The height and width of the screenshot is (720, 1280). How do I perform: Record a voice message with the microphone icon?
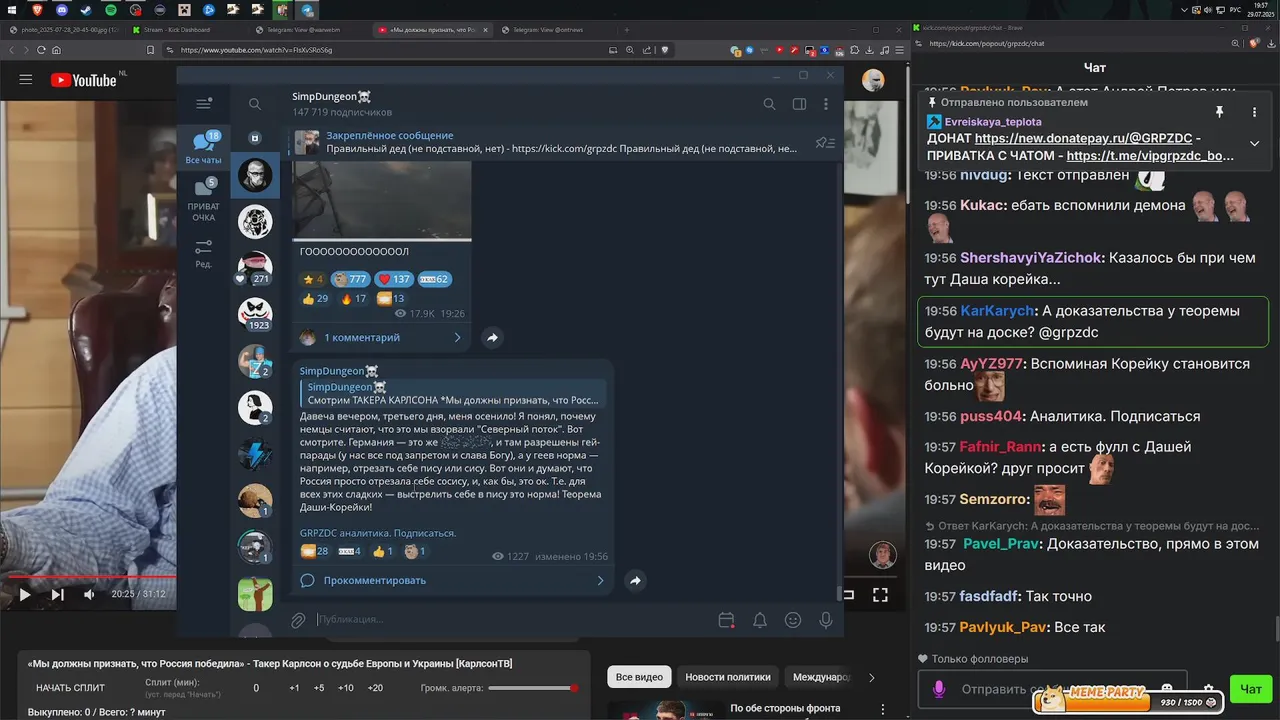826,620
